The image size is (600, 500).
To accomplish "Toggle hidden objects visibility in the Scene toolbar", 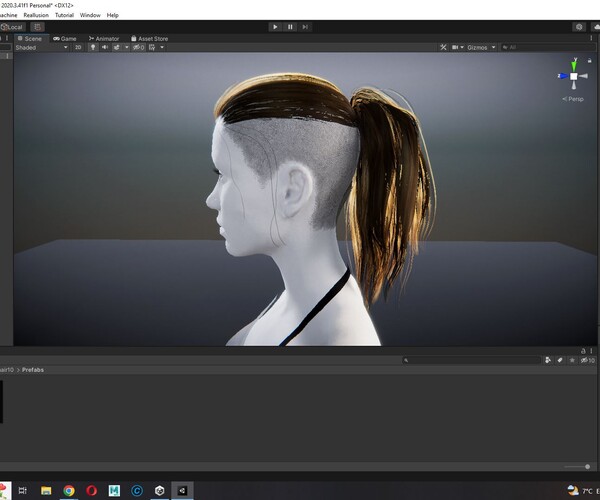I will point(139,47).
